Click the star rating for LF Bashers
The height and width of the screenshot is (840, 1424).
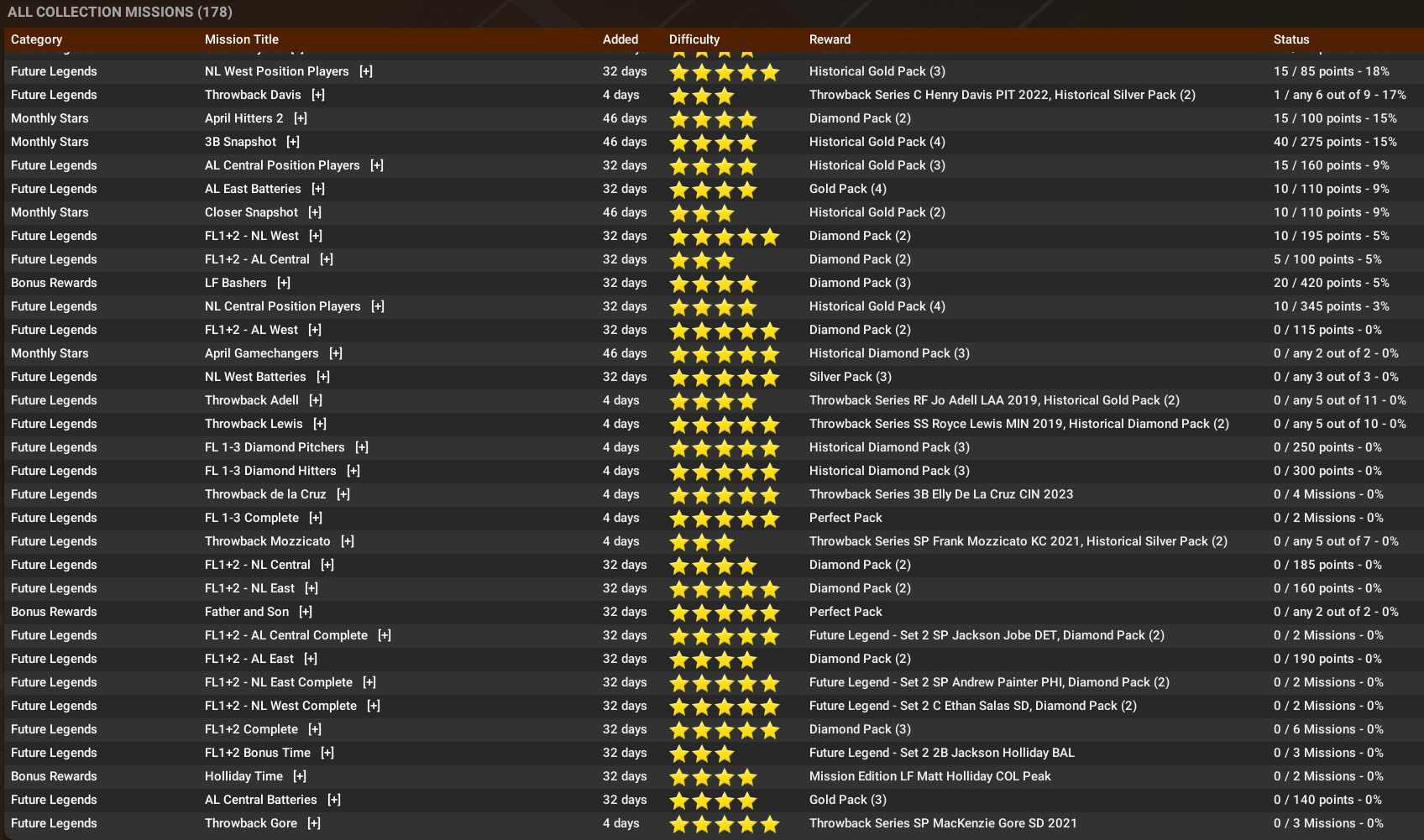coord(713,284)
